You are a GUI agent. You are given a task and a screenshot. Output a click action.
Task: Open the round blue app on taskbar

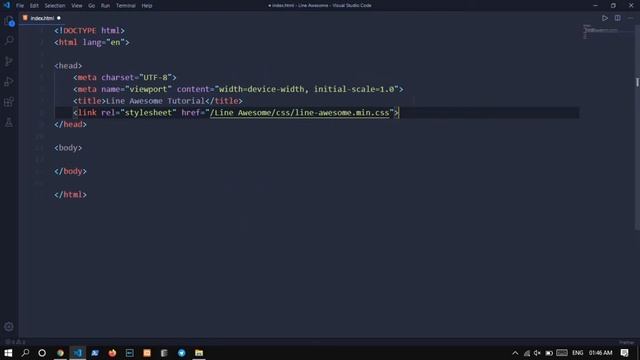click(182, 353)
